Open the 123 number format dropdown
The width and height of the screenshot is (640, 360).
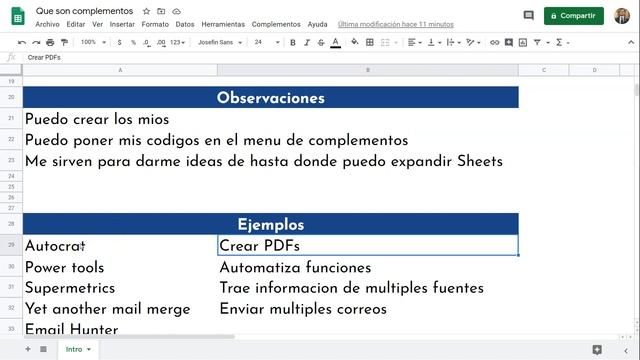178,42
